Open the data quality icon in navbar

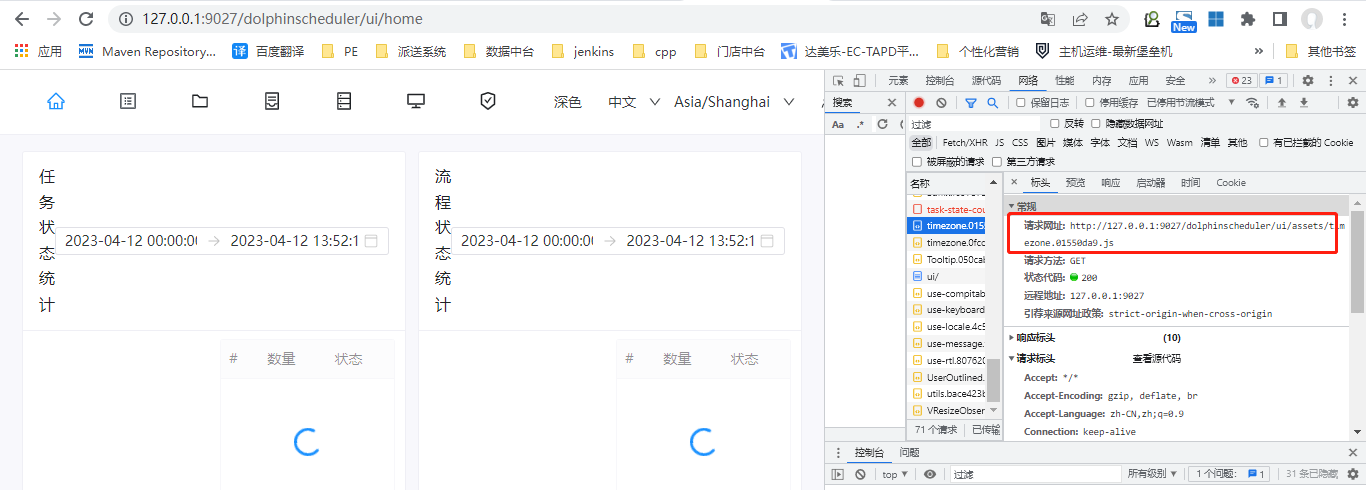click(x=272, y=101)
